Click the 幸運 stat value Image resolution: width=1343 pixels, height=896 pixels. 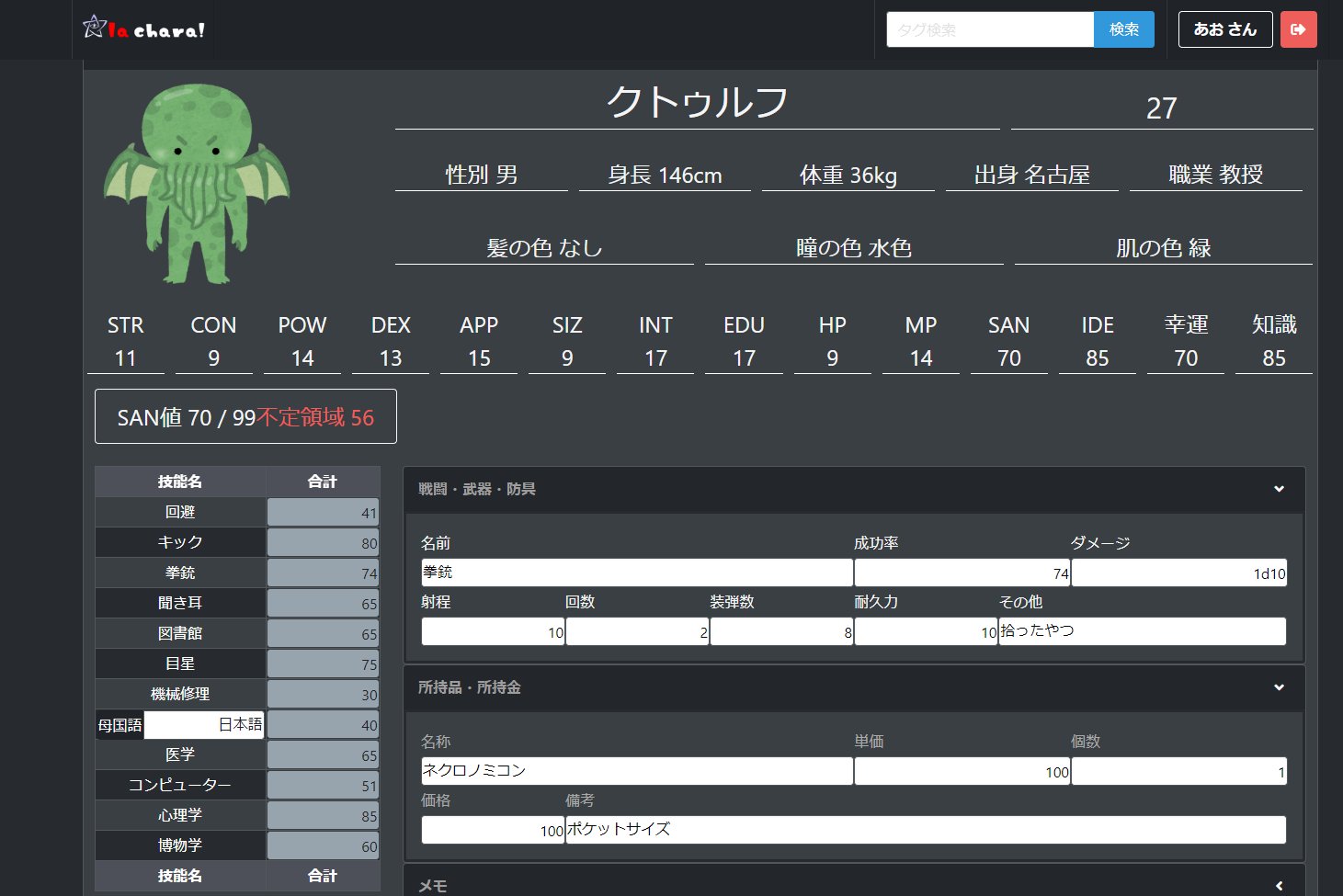coord(1186,358)
